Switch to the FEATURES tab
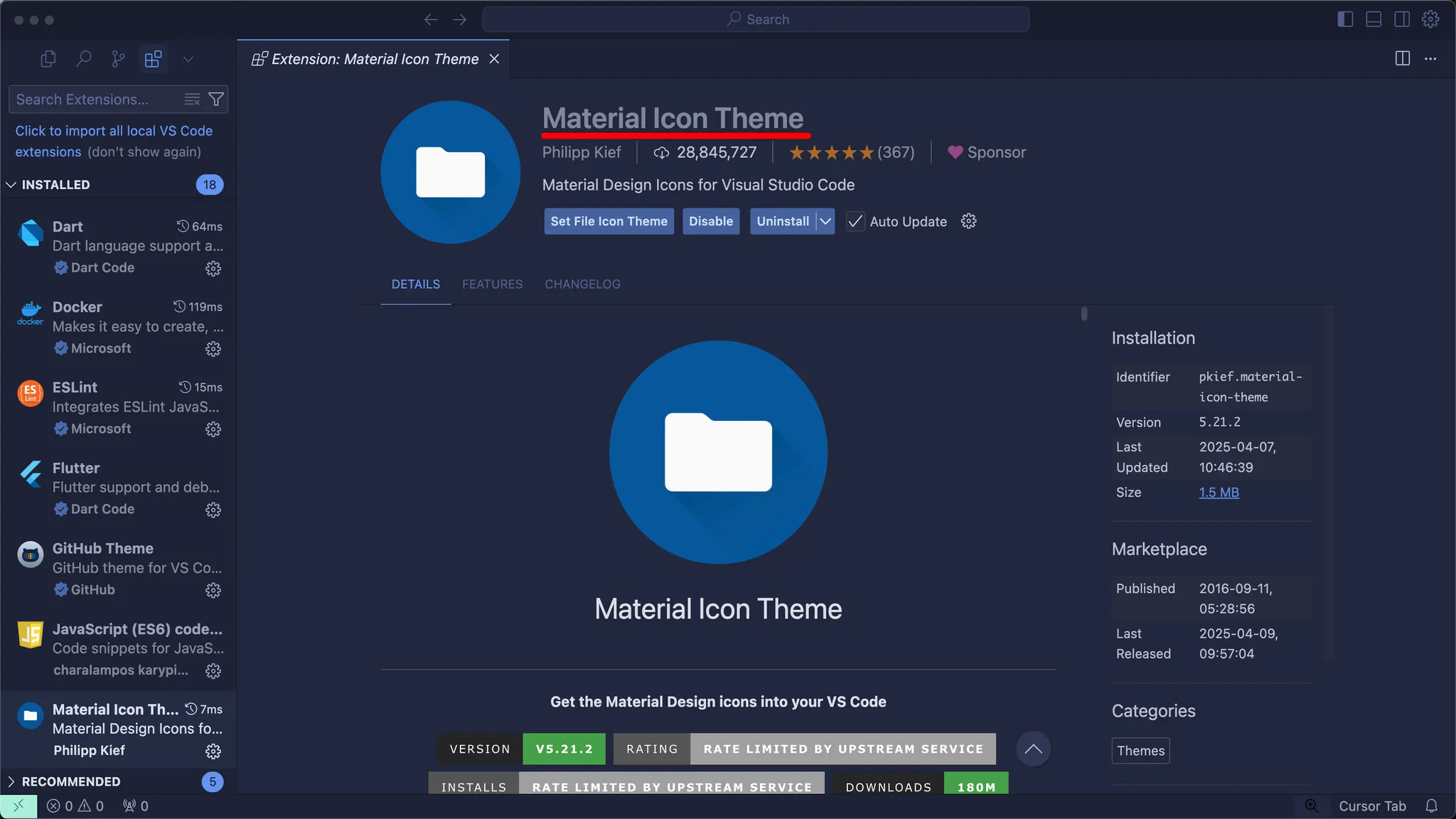The width and height of the screenshot is (1456, 819). (492, 284)
